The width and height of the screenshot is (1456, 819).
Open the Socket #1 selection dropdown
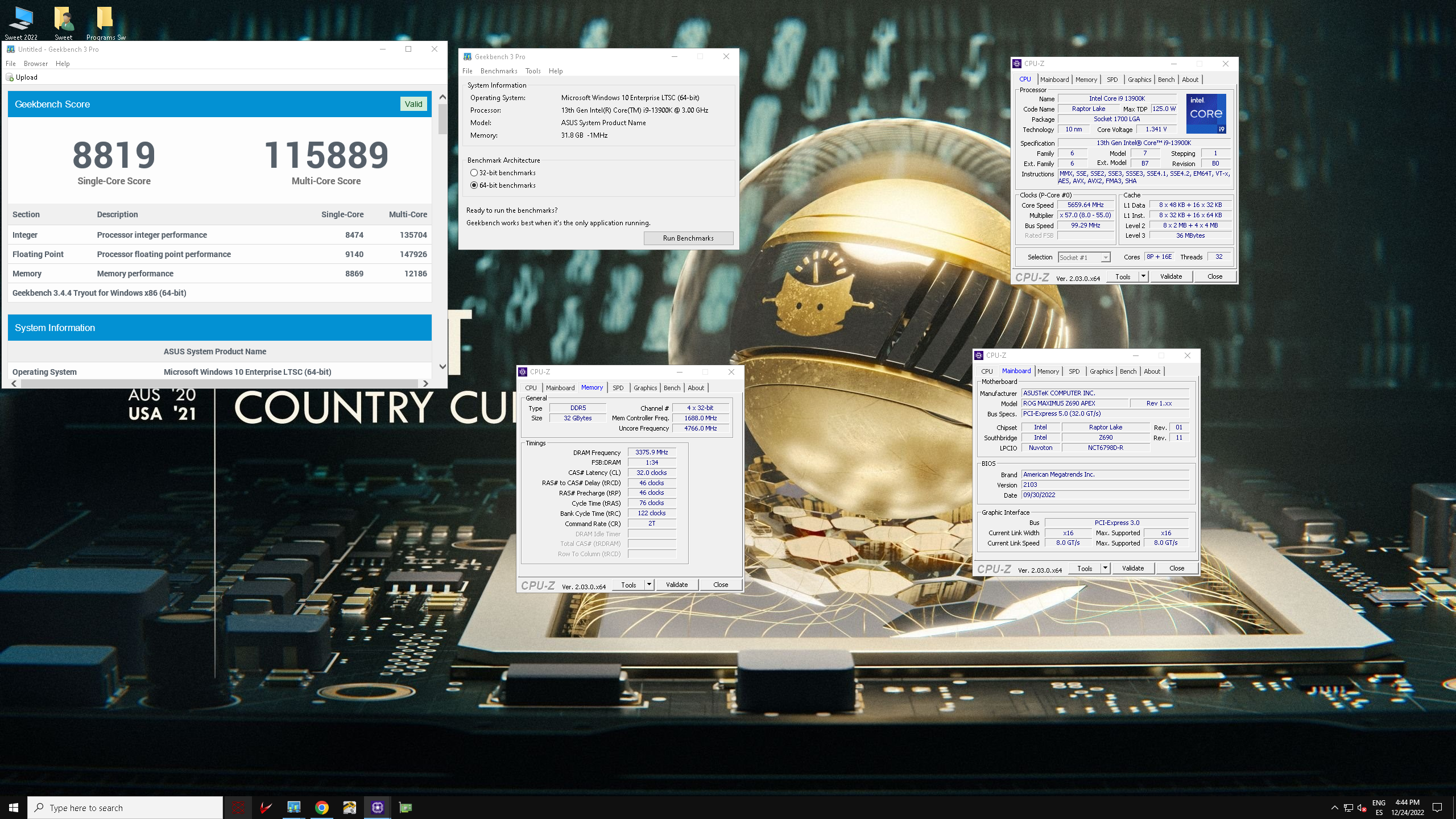(1084, 258)
